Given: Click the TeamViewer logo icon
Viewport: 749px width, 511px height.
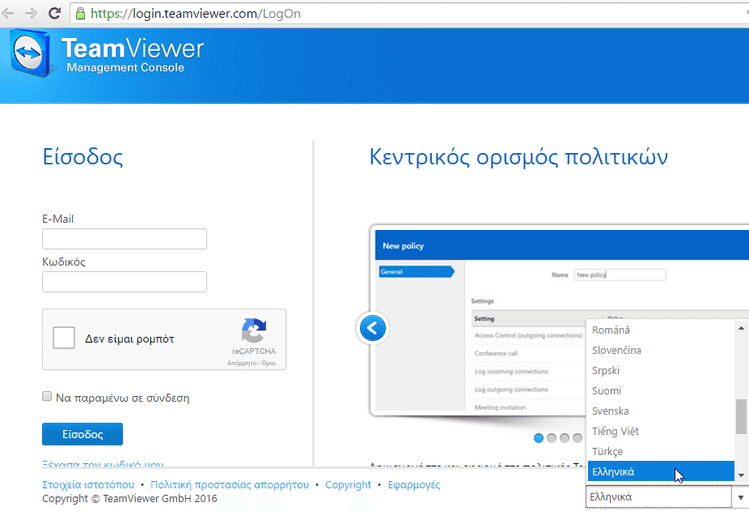Looking at the screenshot, I should pos(30,53).
